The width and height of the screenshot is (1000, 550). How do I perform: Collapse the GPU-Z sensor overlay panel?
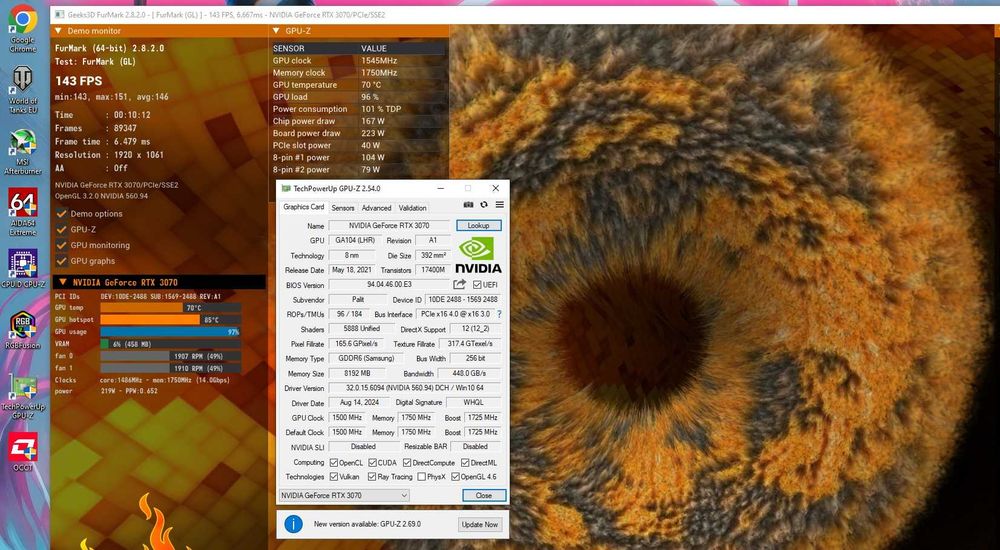(x=276, y=31)
